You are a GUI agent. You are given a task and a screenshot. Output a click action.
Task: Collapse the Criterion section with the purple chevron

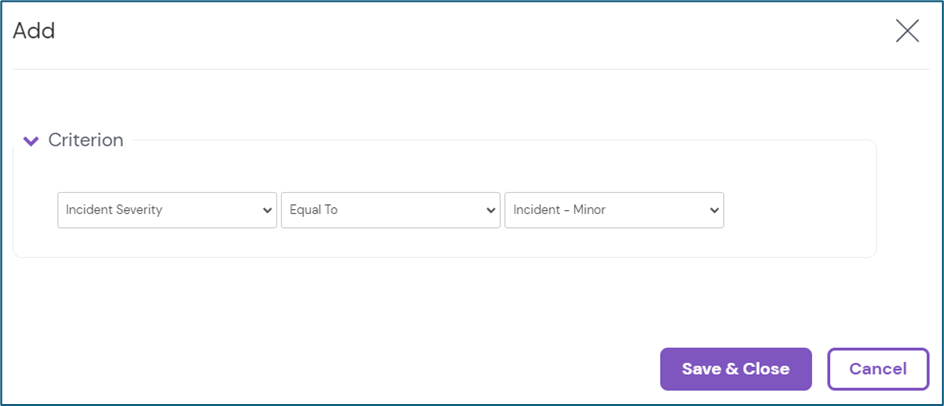31,141
